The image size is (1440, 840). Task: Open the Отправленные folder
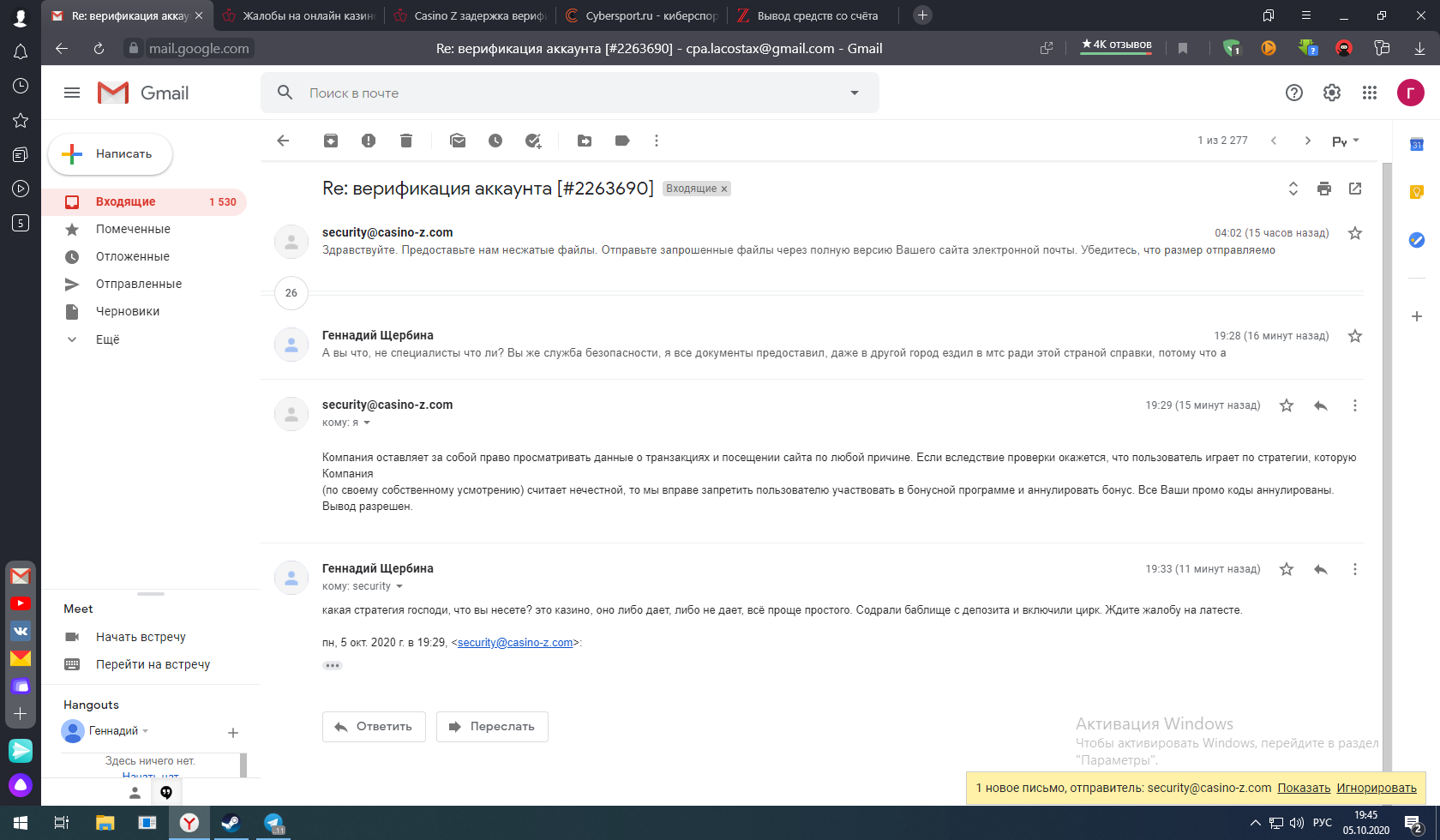pyautogui.click(x=144, y=285)
